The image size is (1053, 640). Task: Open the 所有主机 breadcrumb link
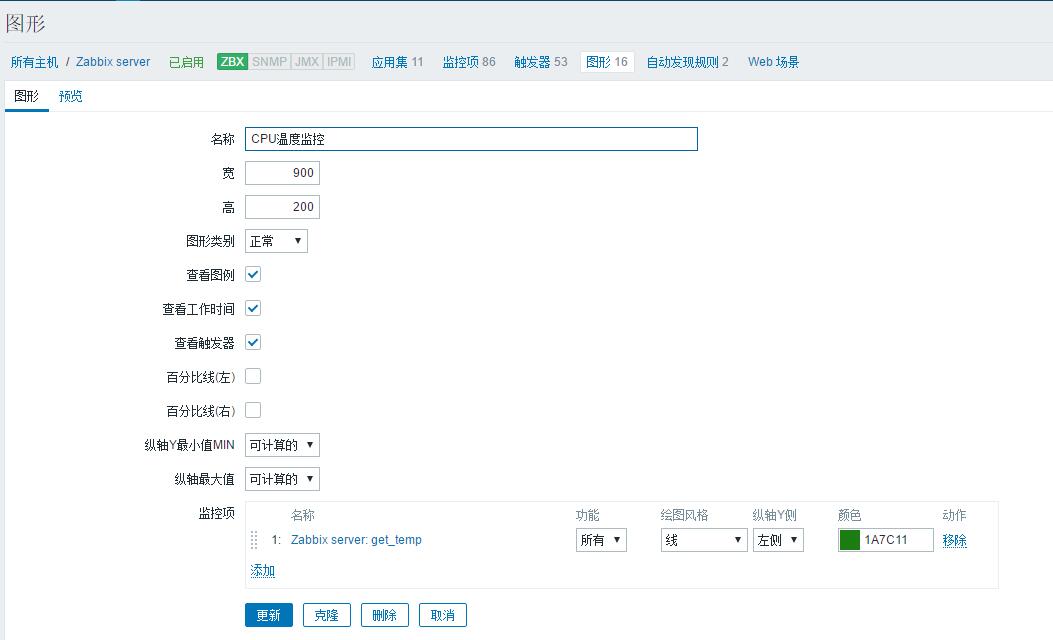pos(34,62)
